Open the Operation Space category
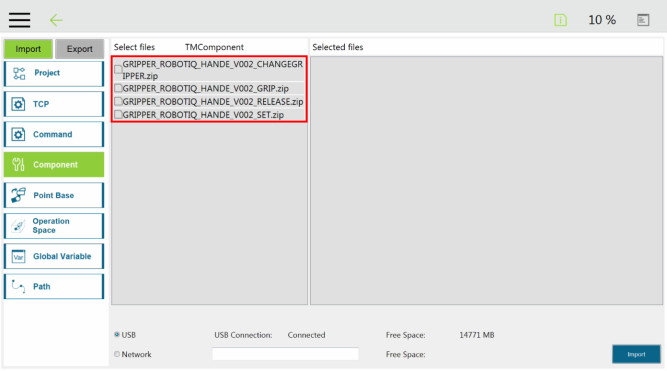Image resolution: width=667 pixels, height=371 pixels. click(x=54, y=226)
